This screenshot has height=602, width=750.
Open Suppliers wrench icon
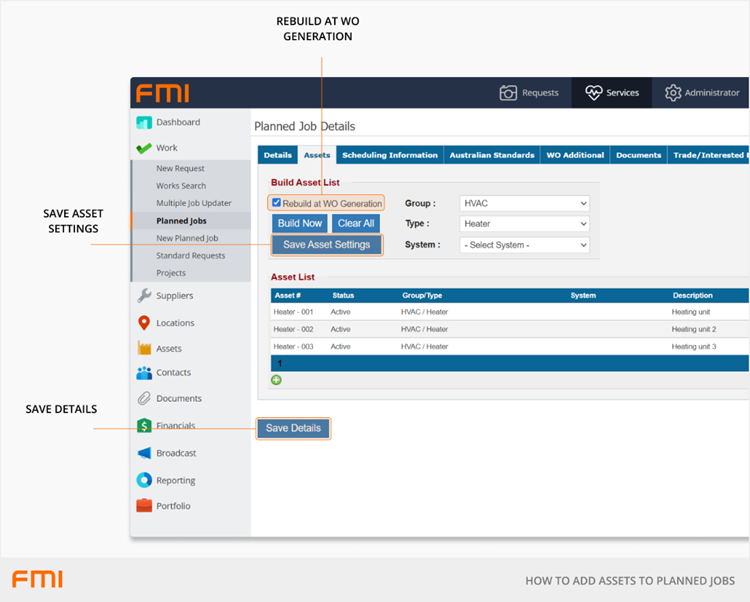pyautogui.click(x=144, y=296)
